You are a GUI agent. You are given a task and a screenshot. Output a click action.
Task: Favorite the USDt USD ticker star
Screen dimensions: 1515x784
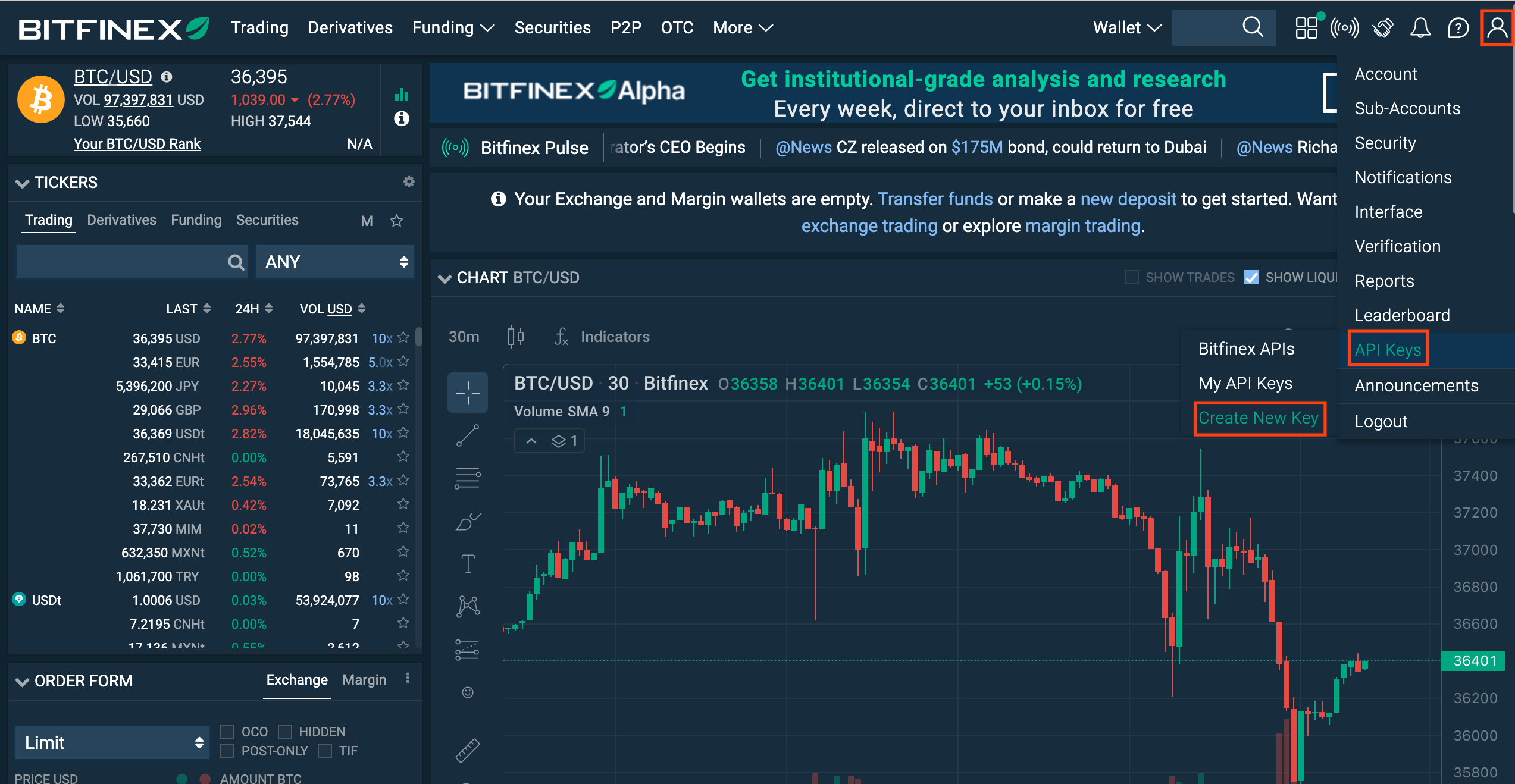[403, 599]
